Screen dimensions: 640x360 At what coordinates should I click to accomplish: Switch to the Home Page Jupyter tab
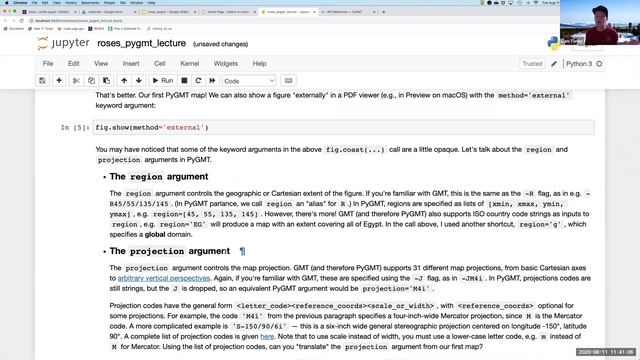(229, 12)
